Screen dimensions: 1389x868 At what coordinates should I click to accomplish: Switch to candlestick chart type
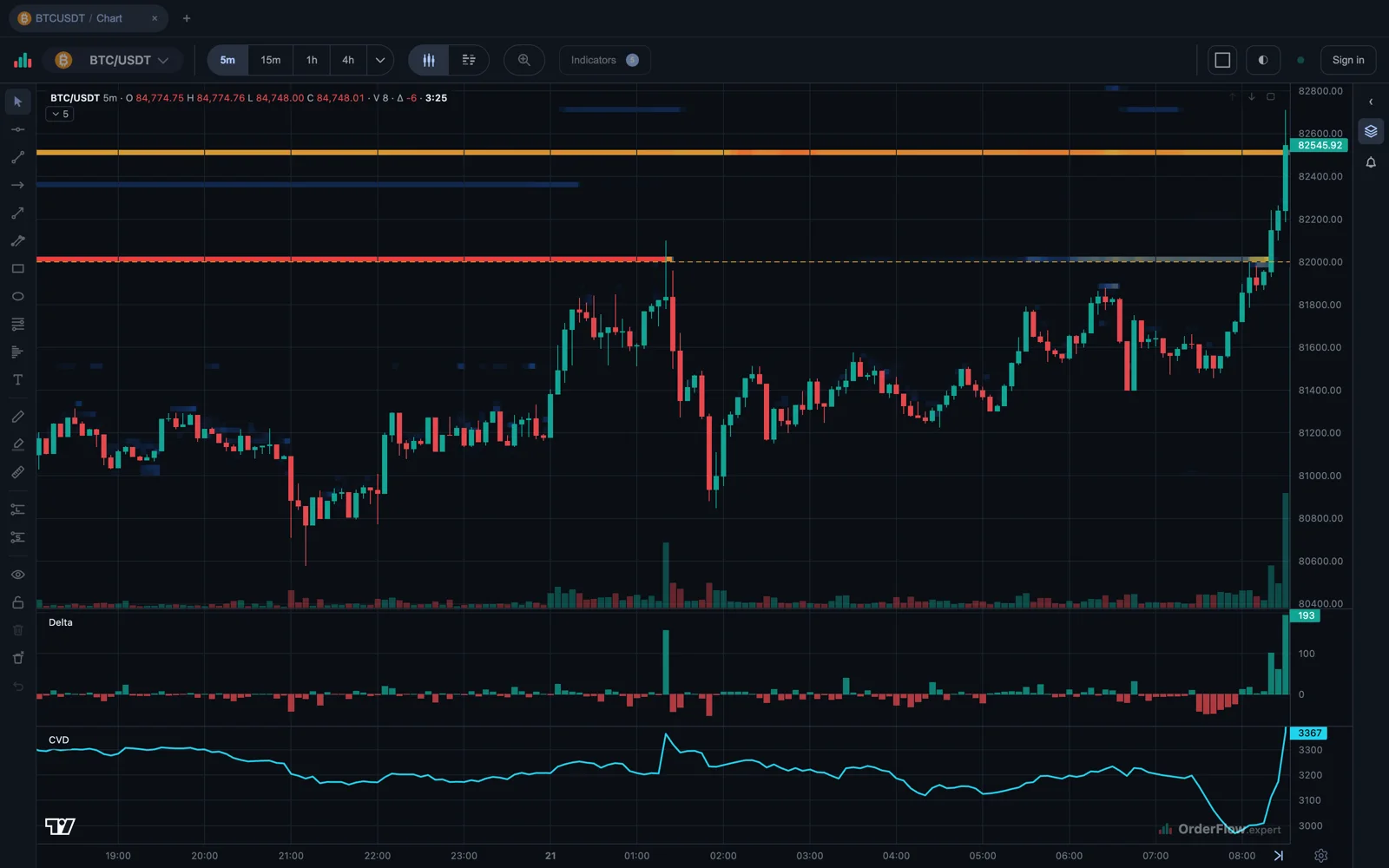click(429, 60)
